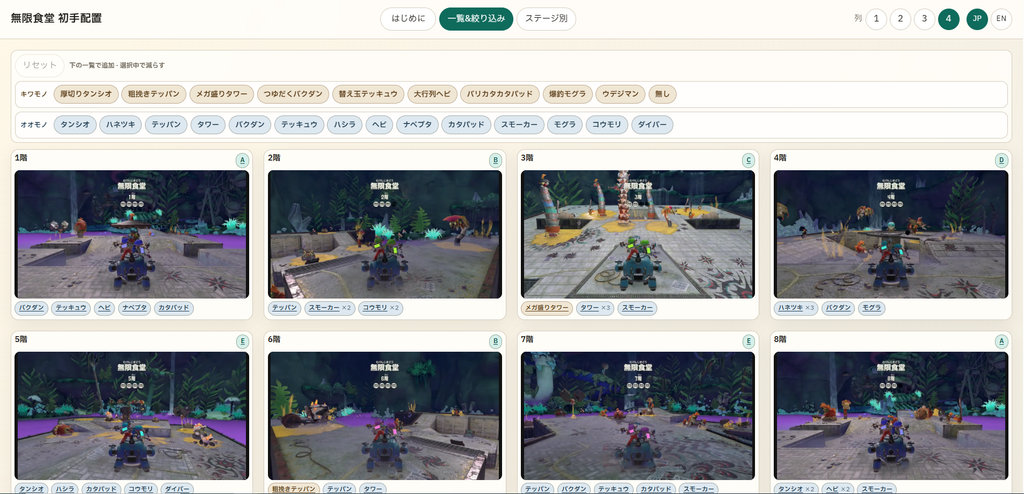The width and height of the screenshot is (1024, 494).
Task: Toggle the 無し filter chip
Action: pyautogui.click(x=662, y=94)
